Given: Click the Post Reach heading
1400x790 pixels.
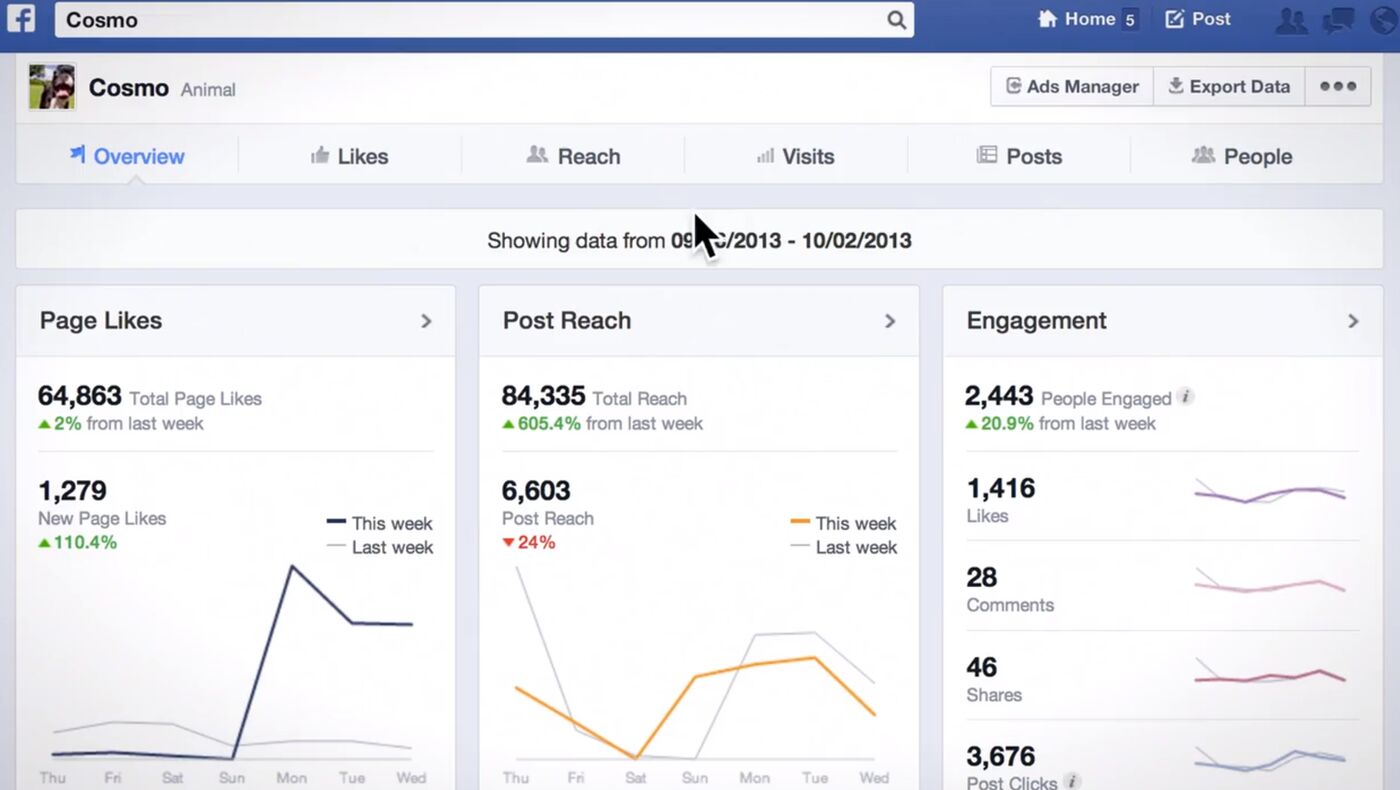Looking at the screenshot, I should [567, 320].
